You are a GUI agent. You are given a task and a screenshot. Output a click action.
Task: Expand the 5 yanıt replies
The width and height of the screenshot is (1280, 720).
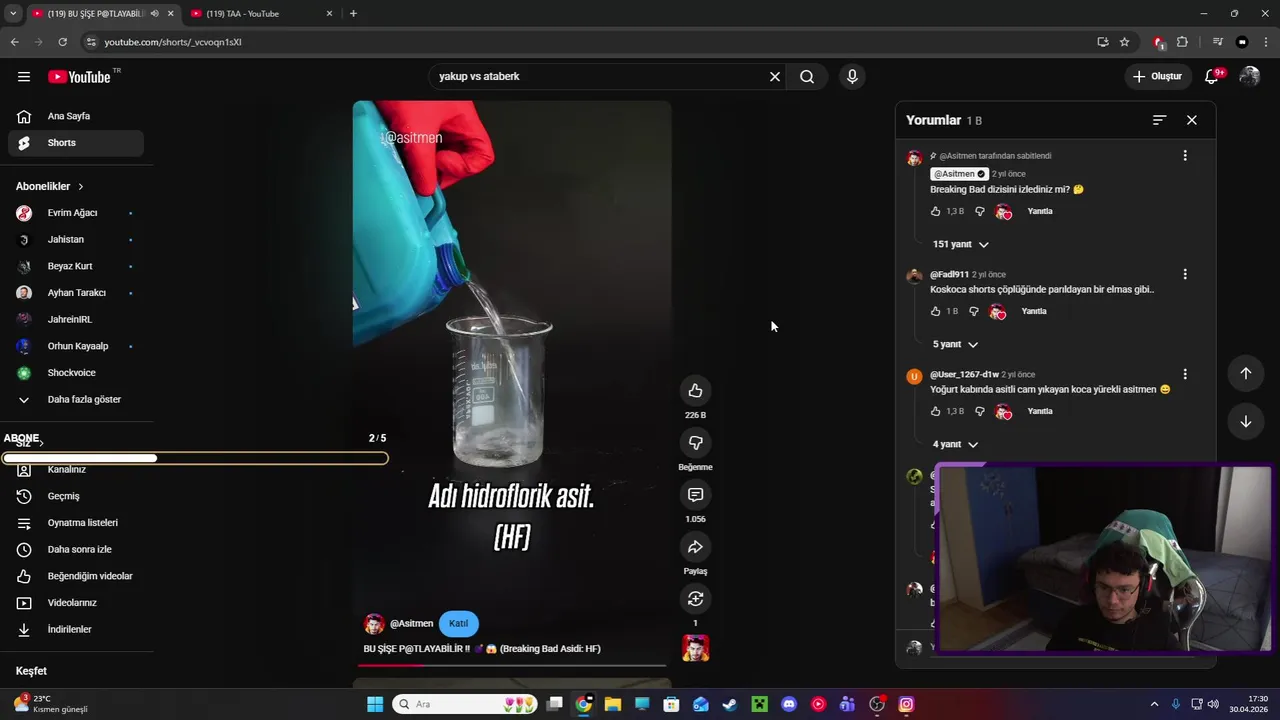[x=955, y=344]
